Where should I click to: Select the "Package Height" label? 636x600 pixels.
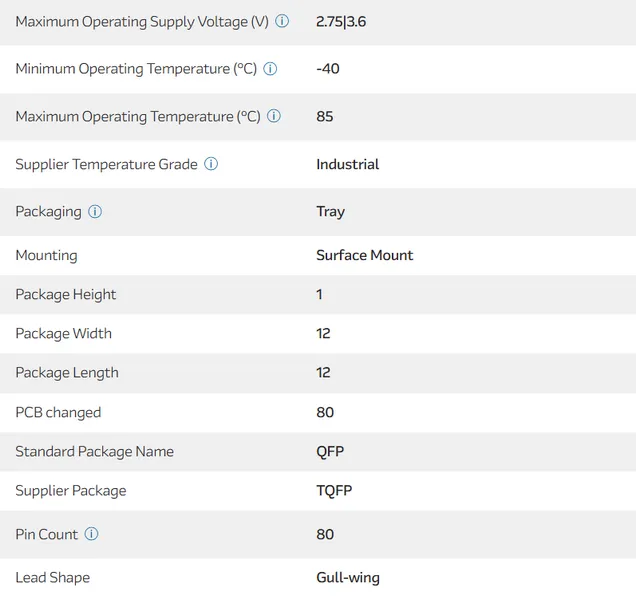65,295
